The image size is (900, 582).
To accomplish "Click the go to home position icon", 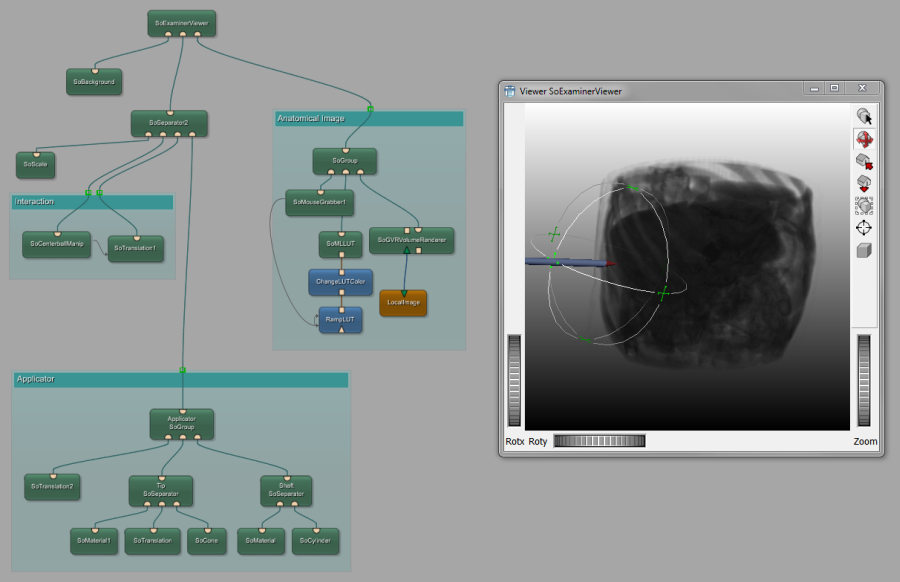I will click(864, 184).
